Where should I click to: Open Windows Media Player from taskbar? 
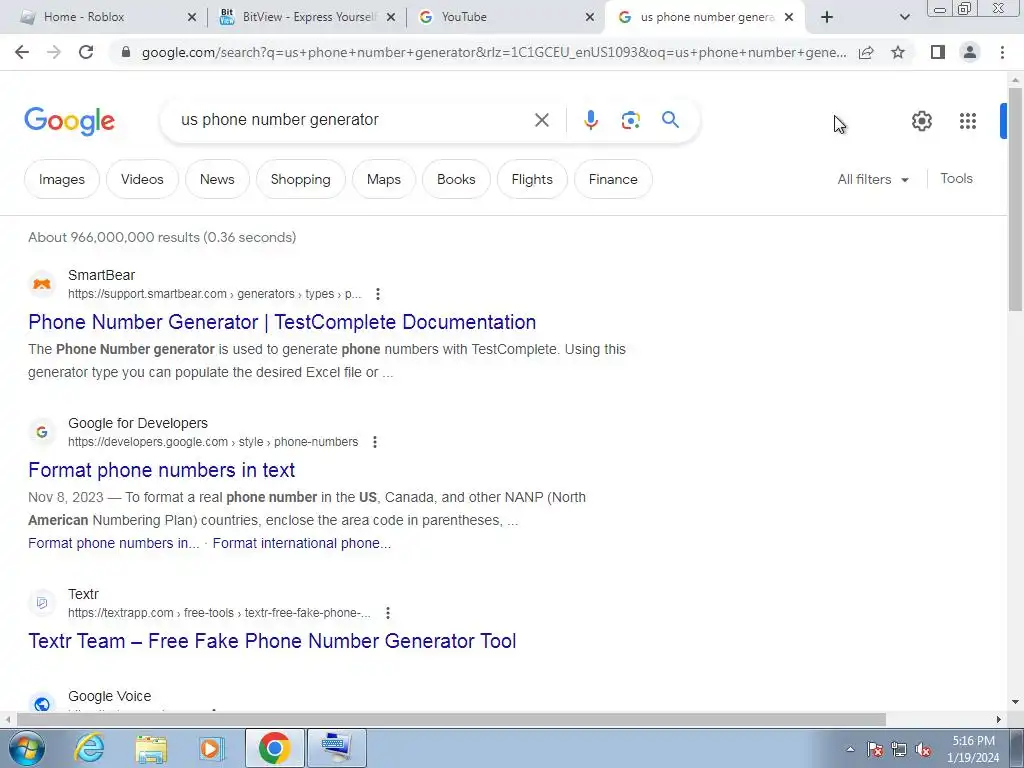tap(212, 748)
